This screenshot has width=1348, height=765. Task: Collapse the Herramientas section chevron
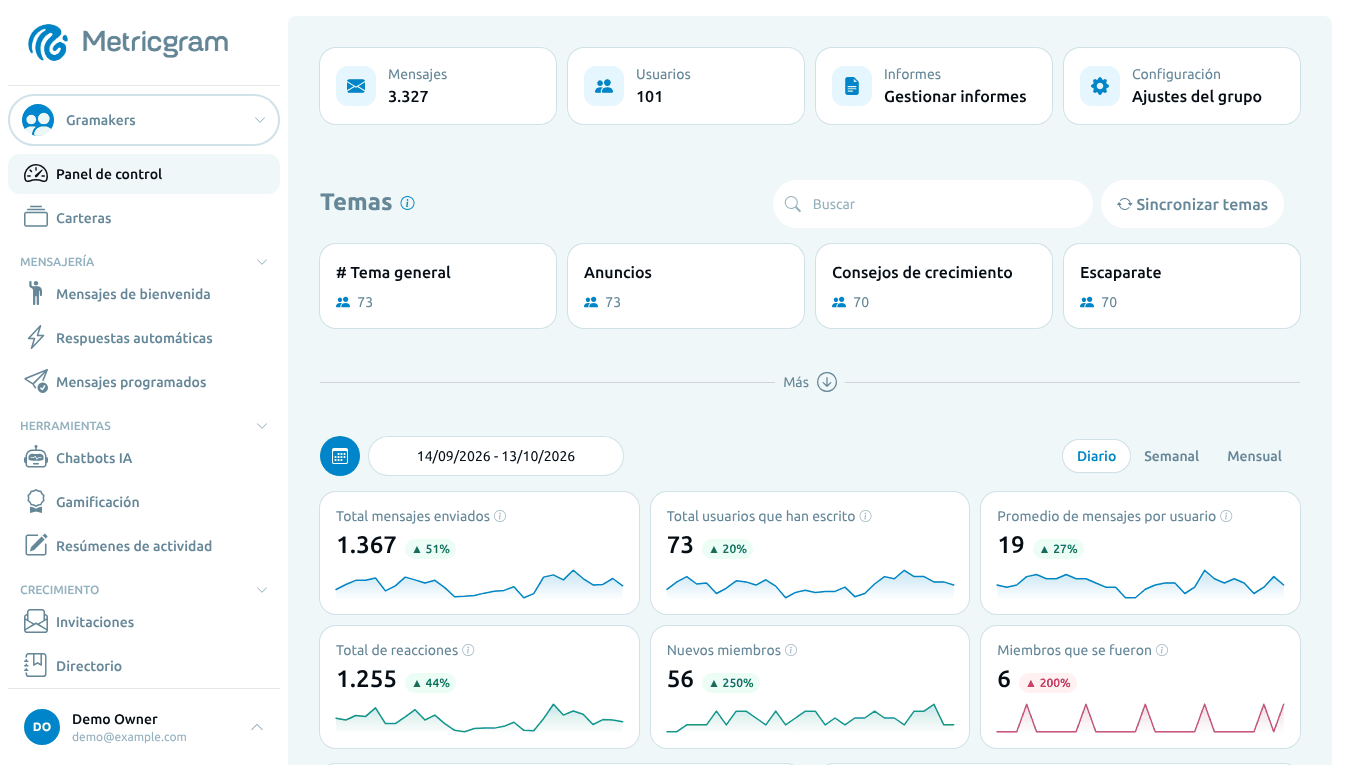(262, 426)
